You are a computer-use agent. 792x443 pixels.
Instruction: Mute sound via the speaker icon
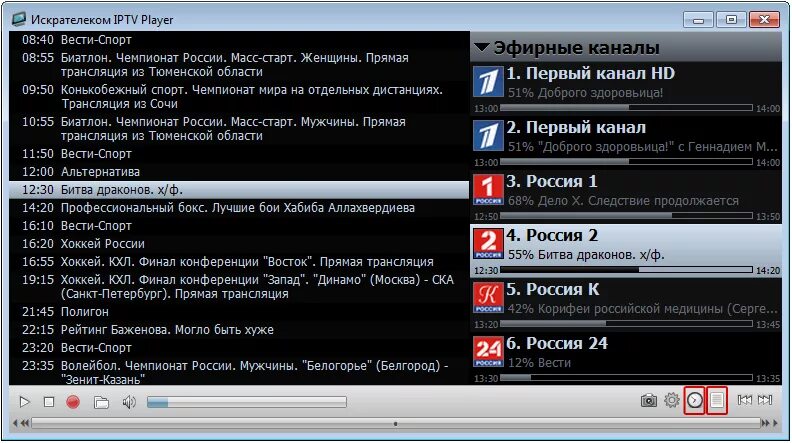tap(129, 402)
